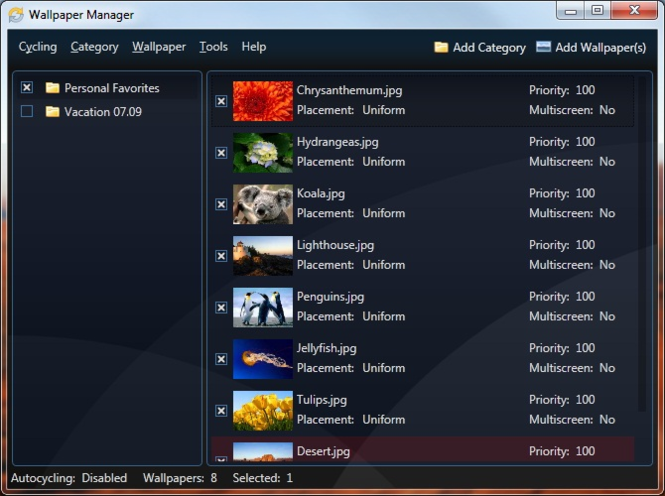Select the Lighthouse thumbnail image

tap(263, 256)
